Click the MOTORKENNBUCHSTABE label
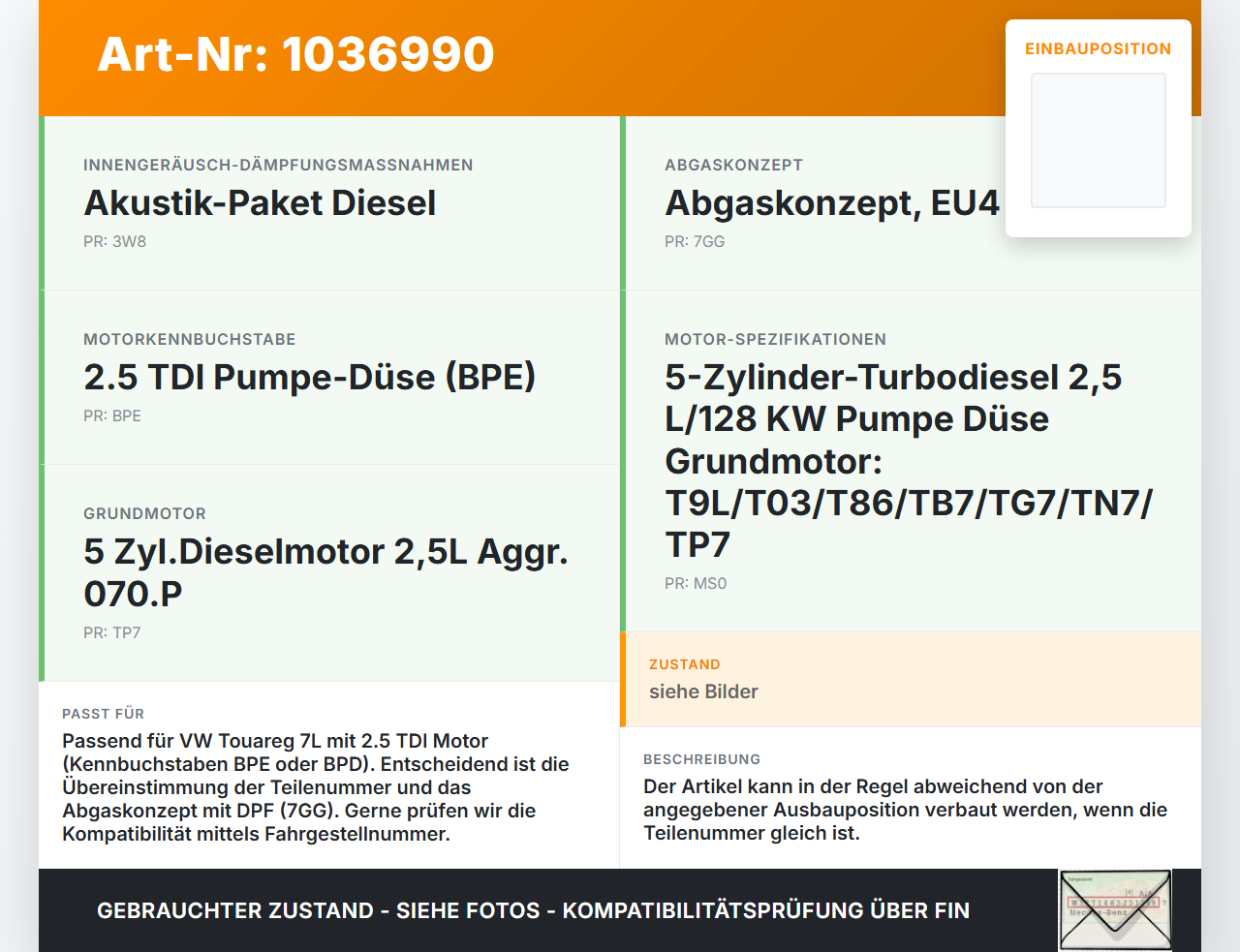The height and width of the screenshot is (952, 1240). pos(190,339)
